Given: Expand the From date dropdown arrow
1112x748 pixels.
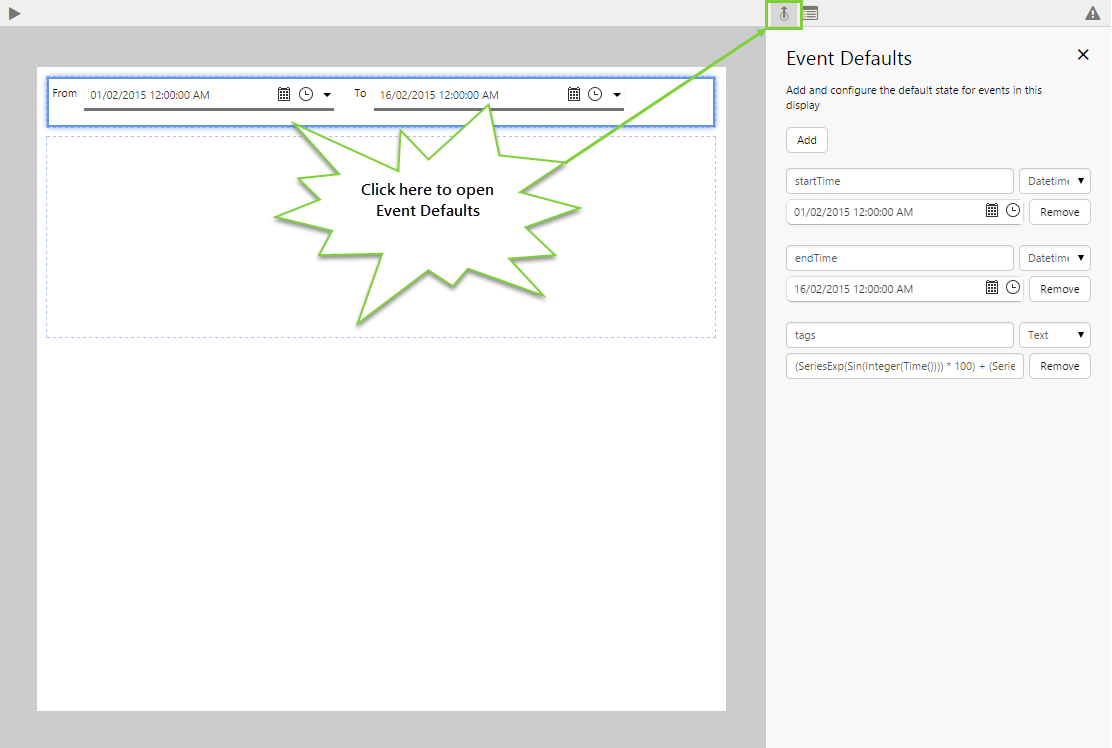Looking at the screenshot, I should pyautogui.click(x=327, y=95).
